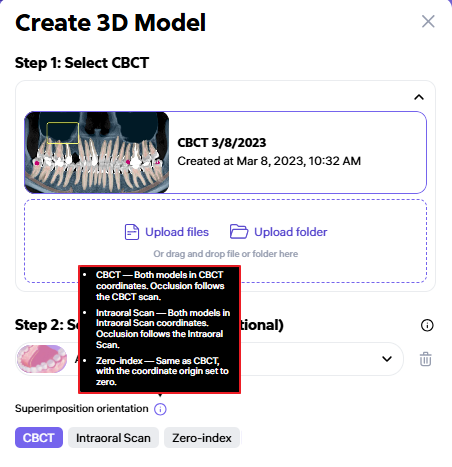452x467 pixels.
Task: Choose the Upload folder link
Action: coord(291,232)
